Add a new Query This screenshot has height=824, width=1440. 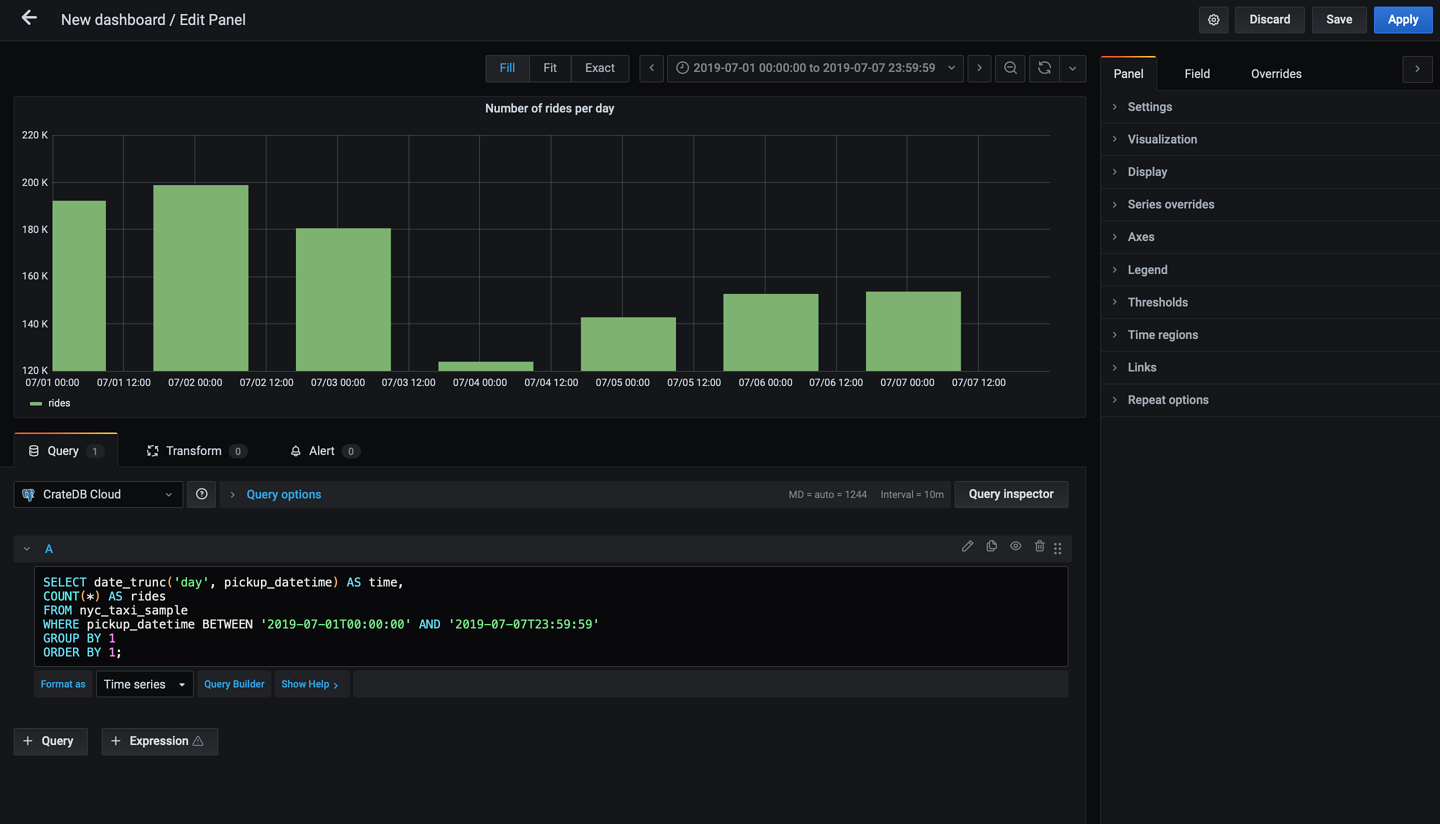(50, 741)
